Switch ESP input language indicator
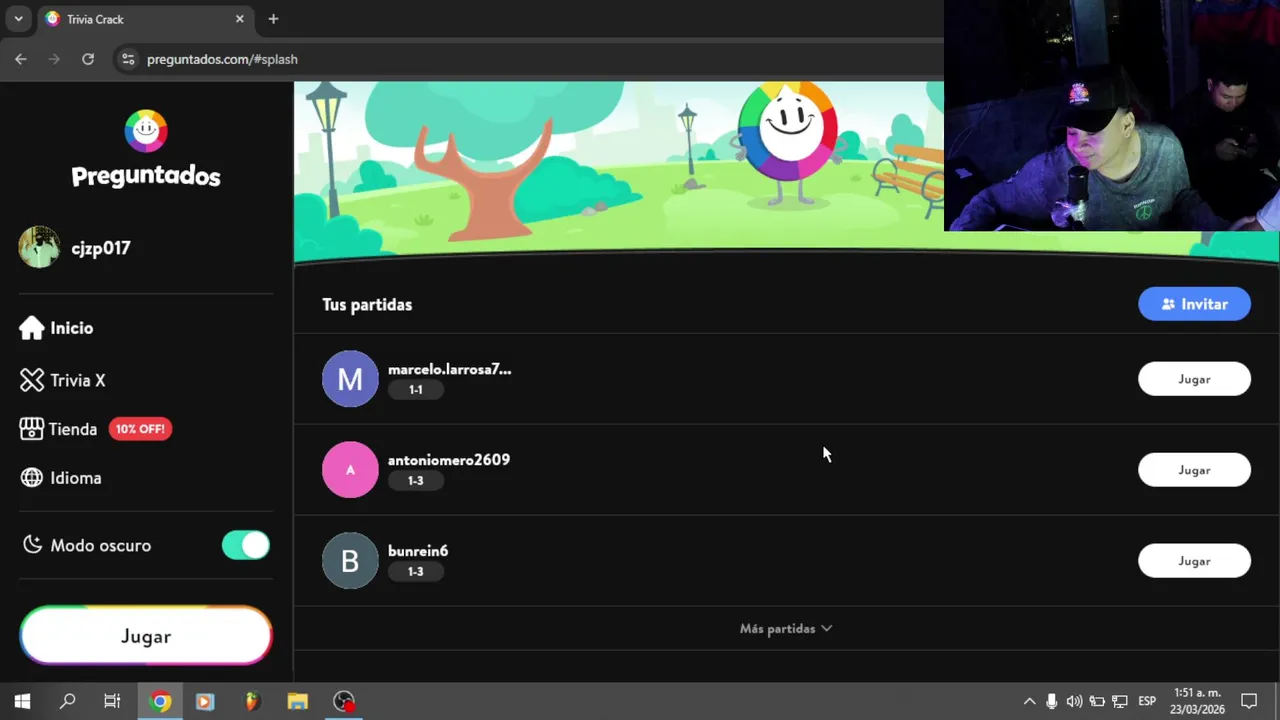This screenshot has height=720, width=1280. (1147, 701)
